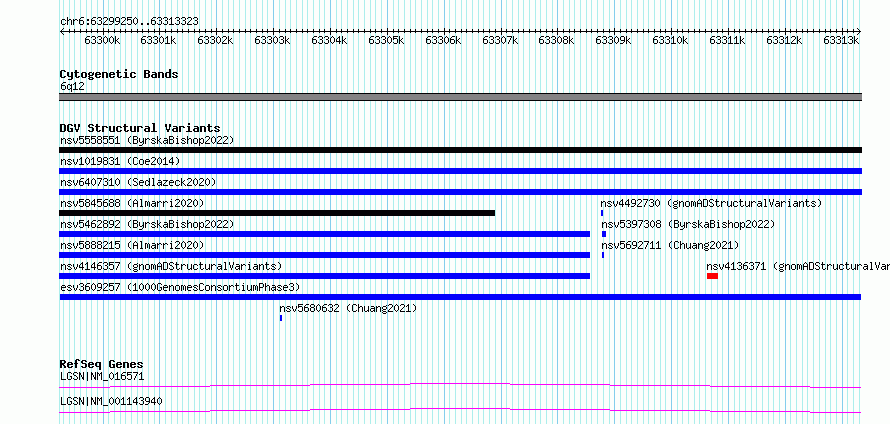
Task: Click the nsv5462892 (ByrskaBishop2022) label
Action: pyautogui.click(x=147, y=224)
